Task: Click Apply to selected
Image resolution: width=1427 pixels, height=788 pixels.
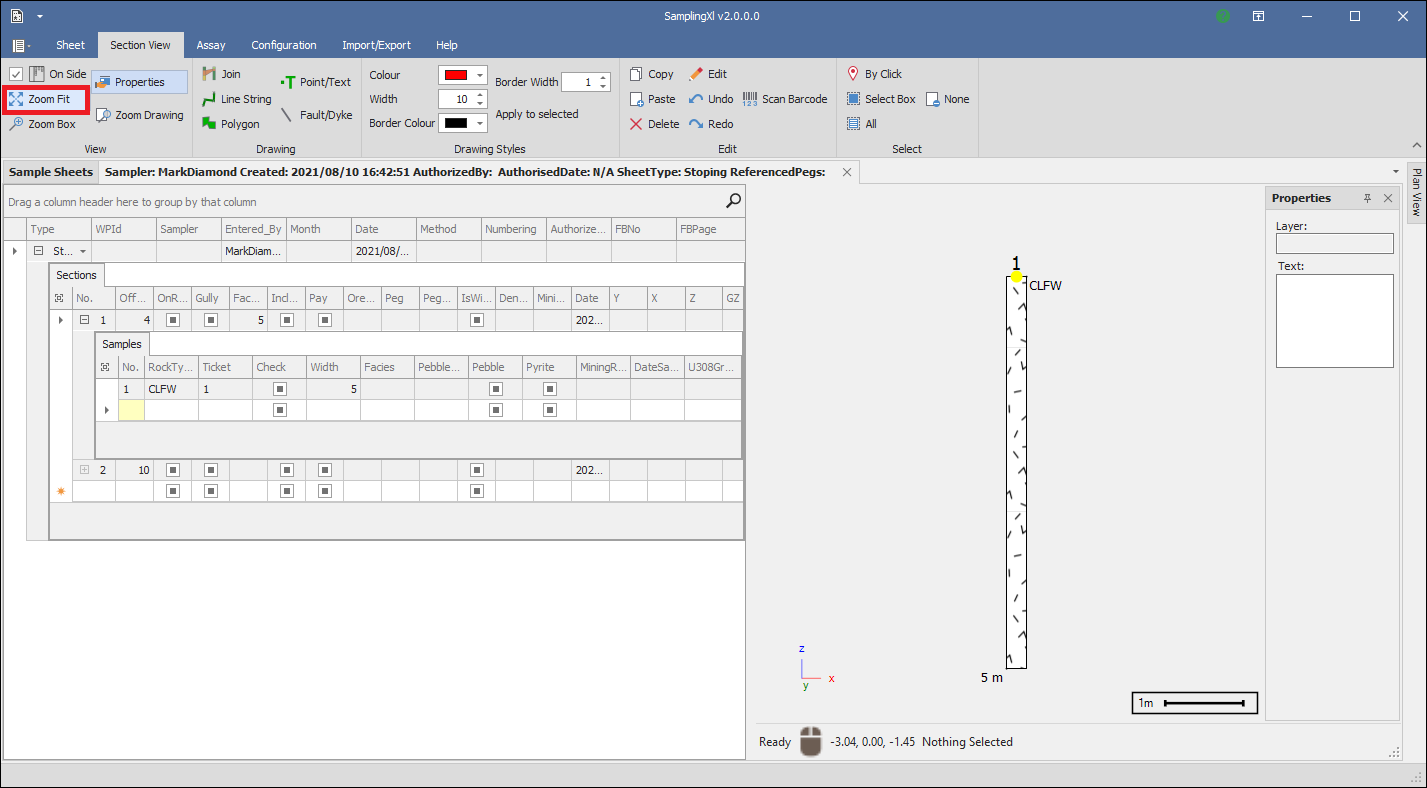Action: click(x=537, y=114)
